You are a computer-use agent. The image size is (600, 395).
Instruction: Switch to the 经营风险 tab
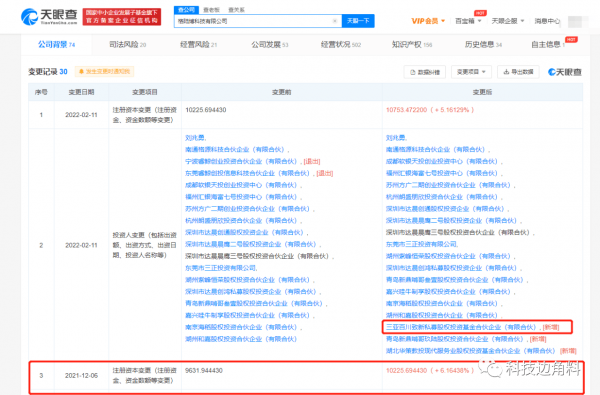198,45
